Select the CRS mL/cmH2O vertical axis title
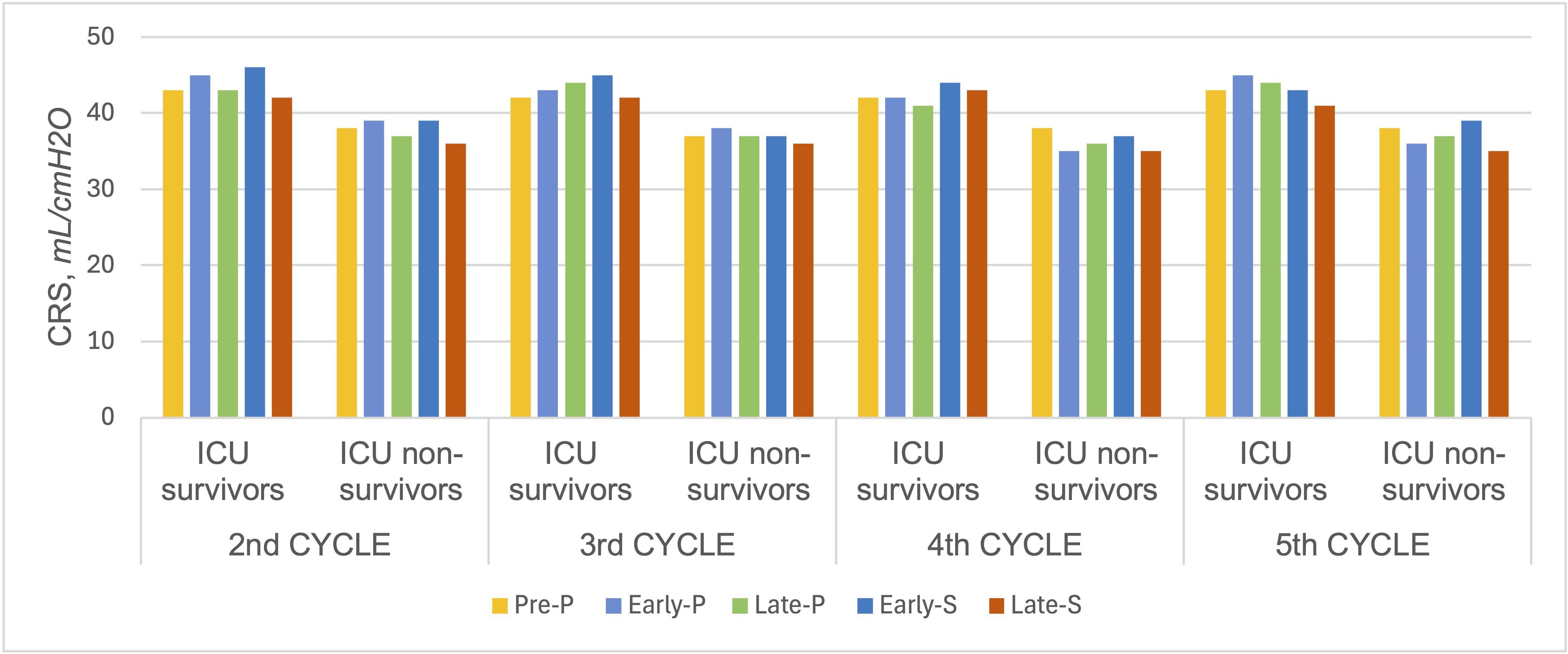Viewport: 1568px width, 654px height. (x=61, y=227)
